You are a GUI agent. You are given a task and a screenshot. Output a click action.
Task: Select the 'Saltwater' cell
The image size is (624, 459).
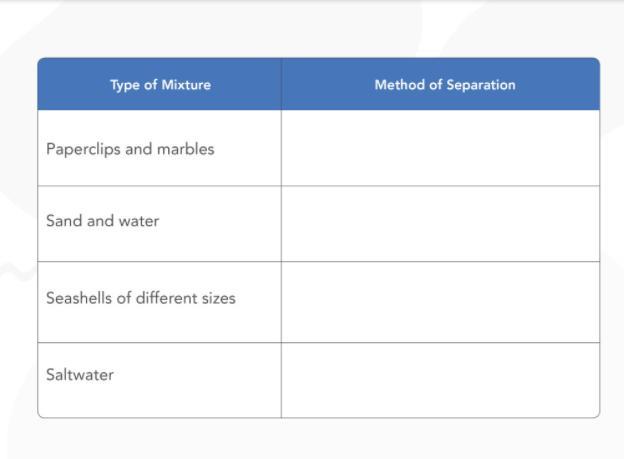pos(160,380)
